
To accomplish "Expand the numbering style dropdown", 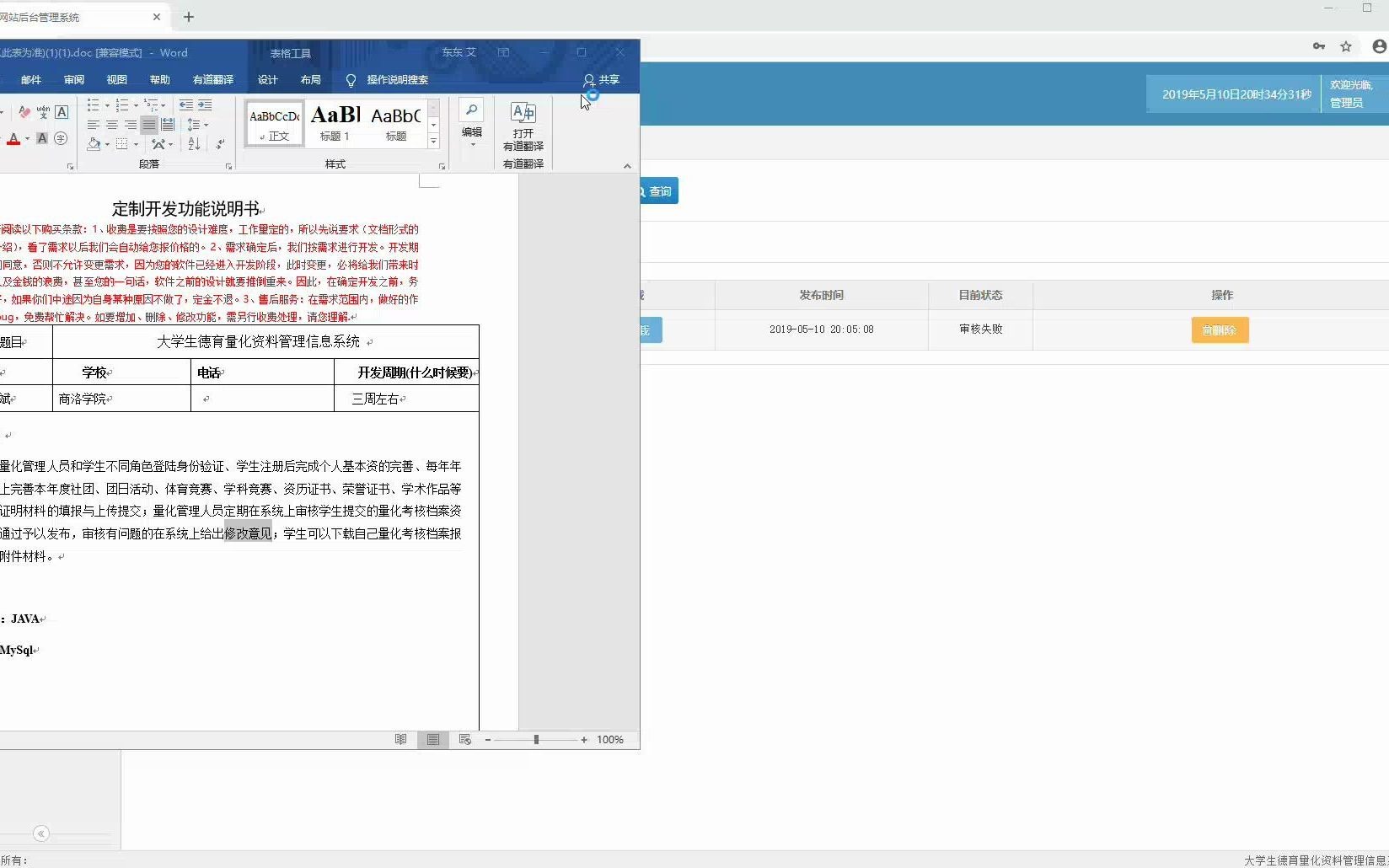I will pyautogui.click(x=135, y=105).
